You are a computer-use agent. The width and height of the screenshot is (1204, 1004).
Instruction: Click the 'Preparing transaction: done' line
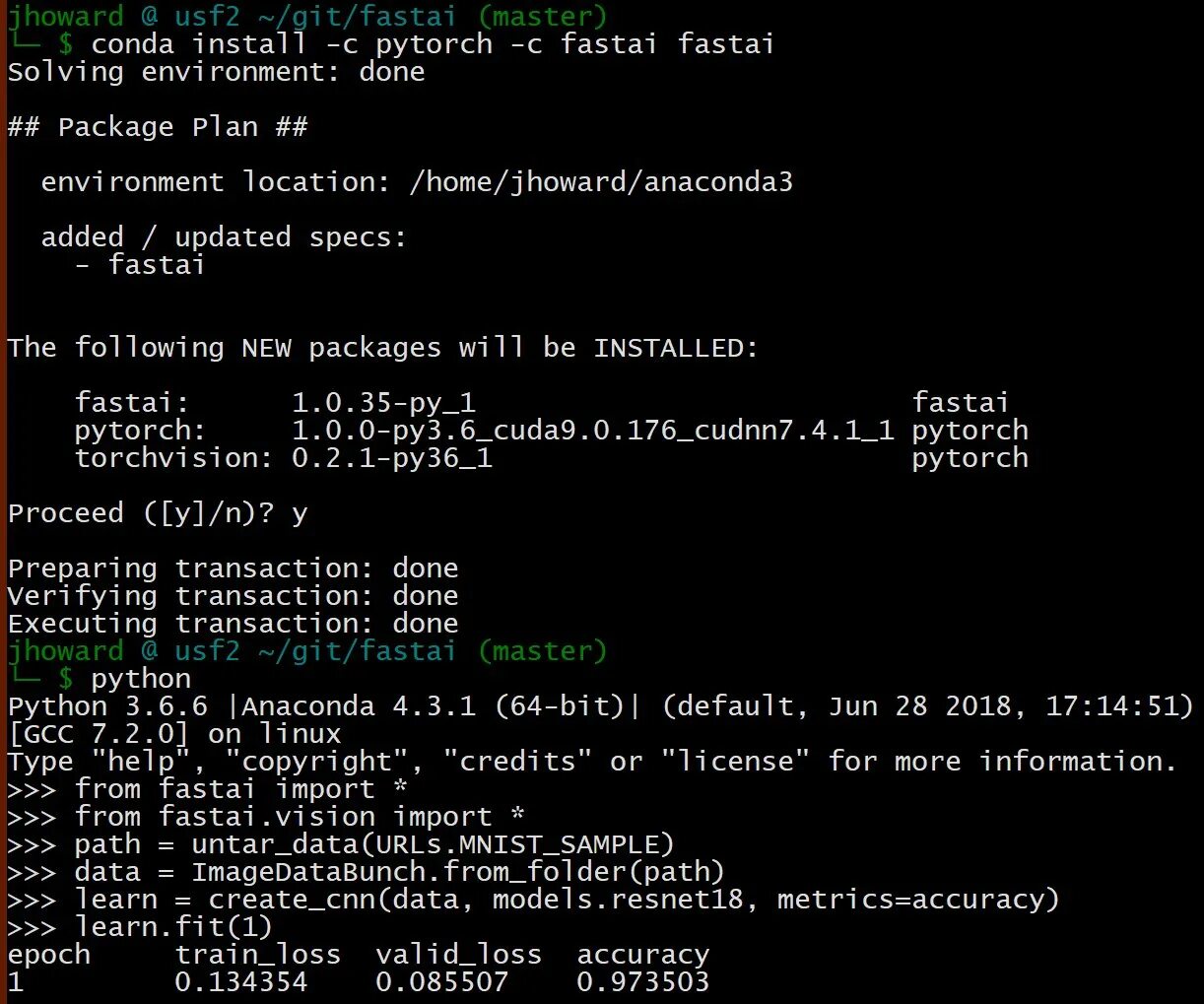click(234, 569)
